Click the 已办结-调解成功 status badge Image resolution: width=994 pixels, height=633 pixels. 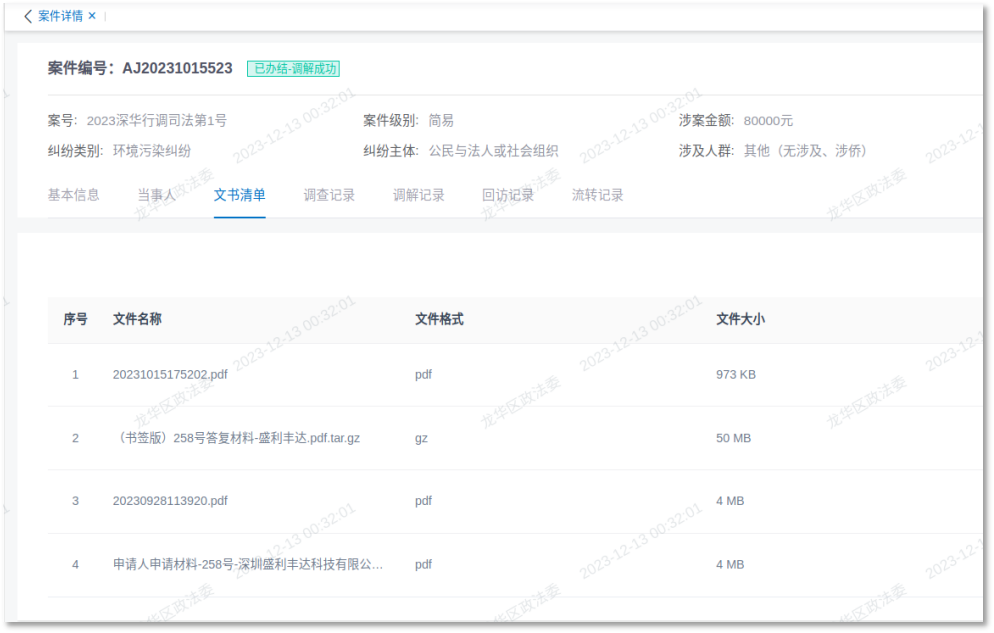click(x=294, y=69)
